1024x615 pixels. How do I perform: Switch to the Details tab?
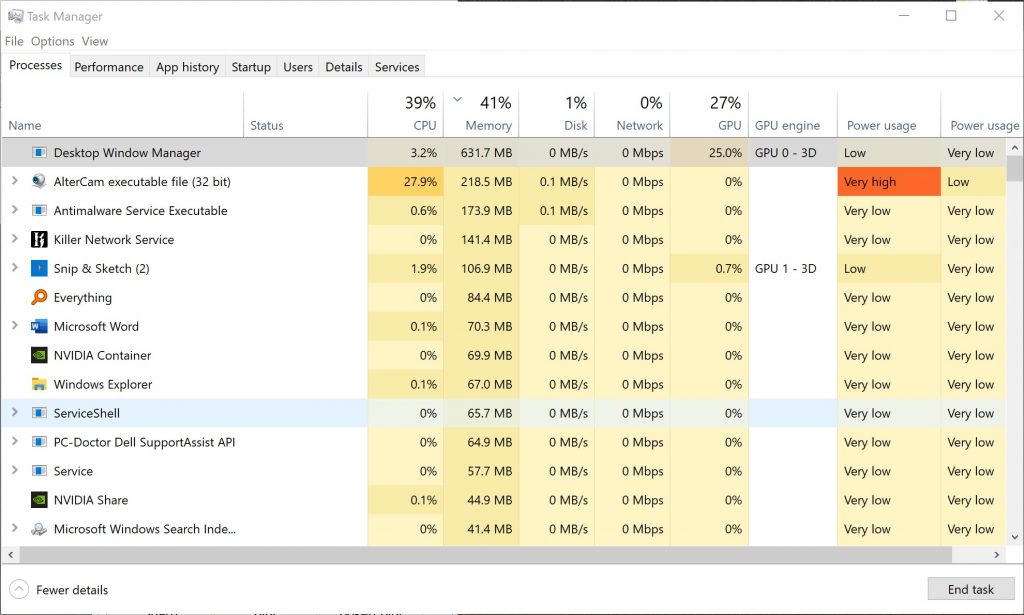coord(344,67)
